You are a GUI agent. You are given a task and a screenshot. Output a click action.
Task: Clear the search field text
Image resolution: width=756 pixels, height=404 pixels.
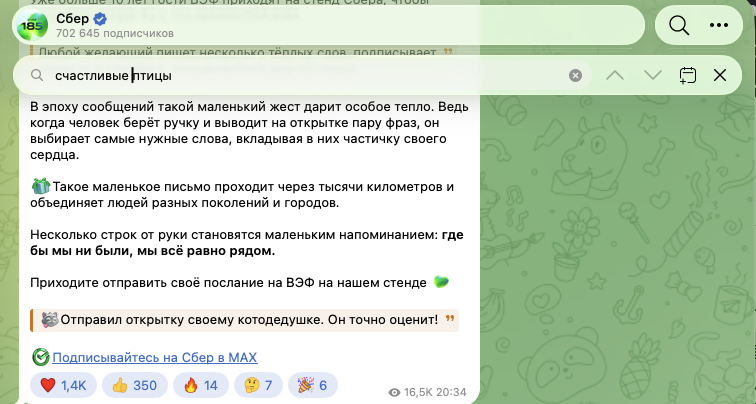tap(575, 75)
